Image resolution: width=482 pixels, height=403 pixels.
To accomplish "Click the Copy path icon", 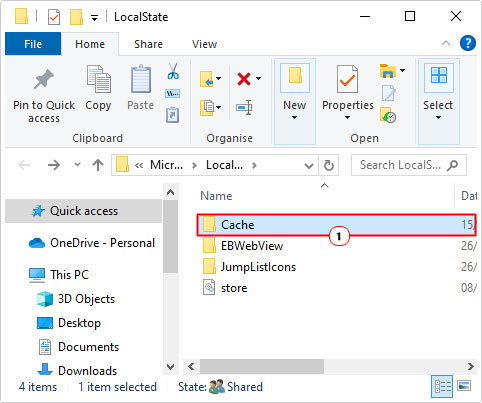I will click(x=173, y=94).
